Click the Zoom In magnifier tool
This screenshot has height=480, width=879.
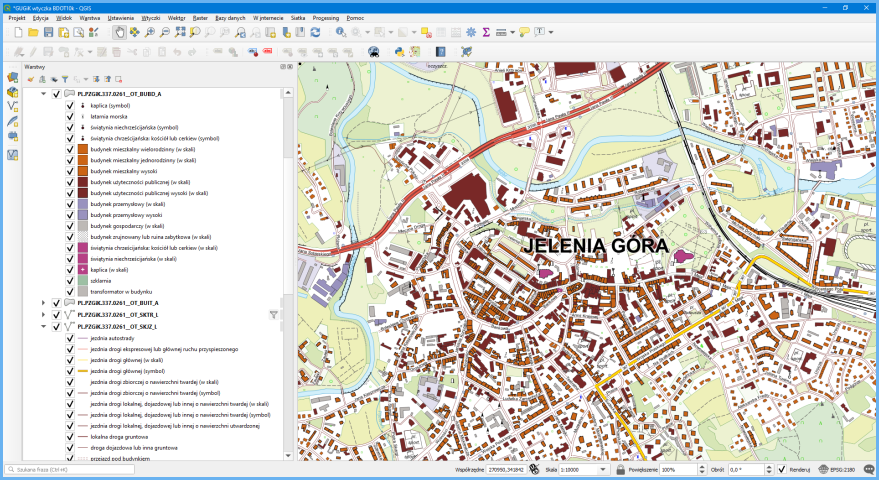pos(150,32)
